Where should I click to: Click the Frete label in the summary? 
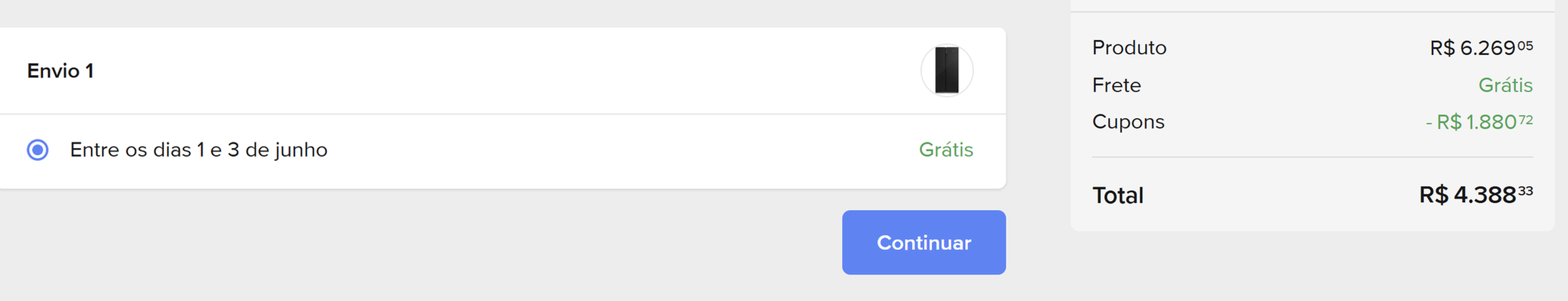tap(1116, 85)
